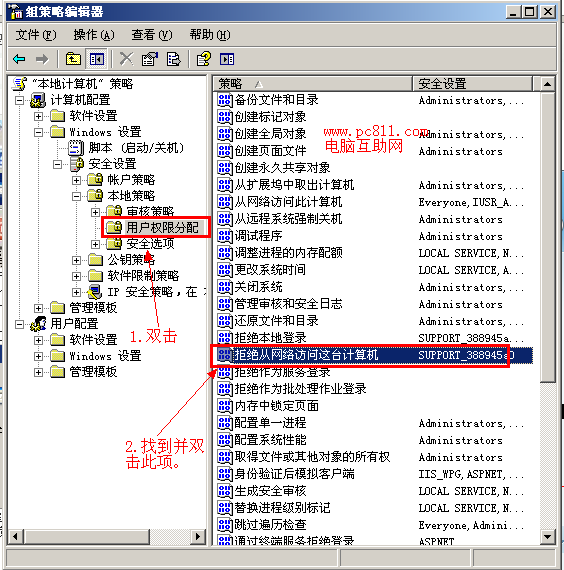Select 审核策略 in the tree
Image resolution: width=564 pixels, height=570 pixels.
point(150,212)
